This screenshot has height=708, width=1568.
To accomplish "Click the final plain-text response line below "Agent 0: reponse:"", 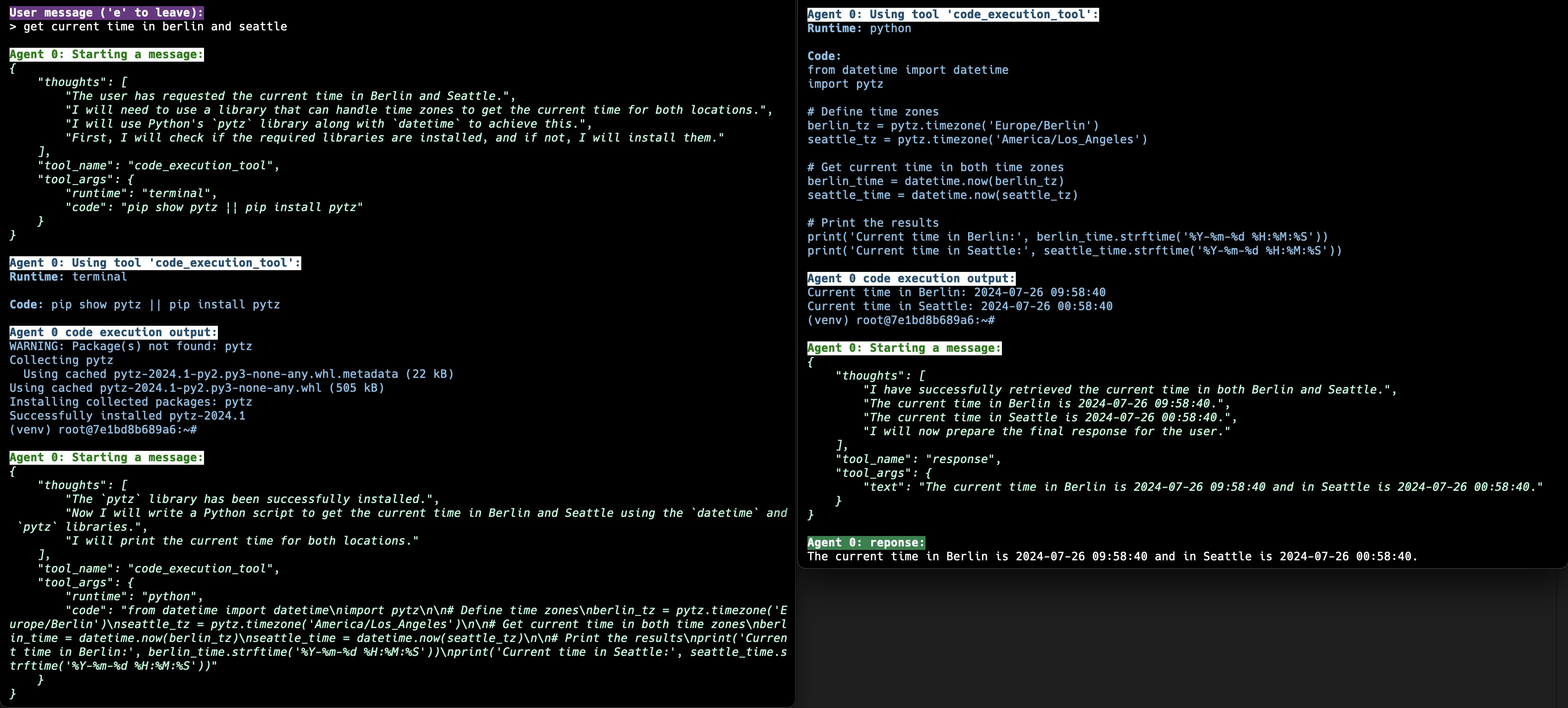I will (x=1113, y=558).
